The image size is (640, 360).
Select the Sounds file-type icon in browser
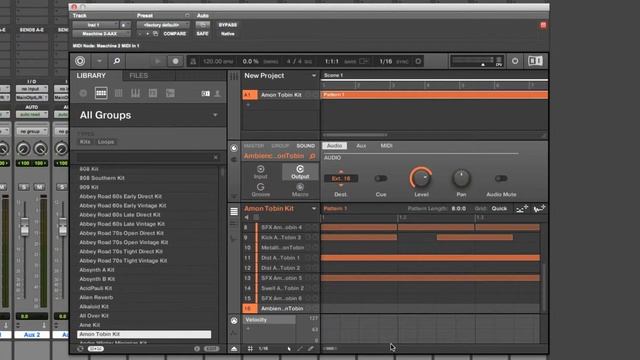pyautogui.click(x=118, y=93)
